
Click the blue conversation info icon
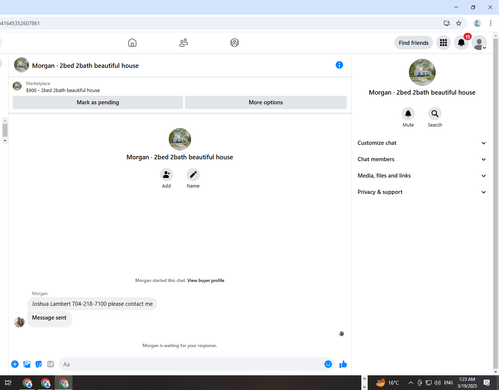(x=339, y=65)
